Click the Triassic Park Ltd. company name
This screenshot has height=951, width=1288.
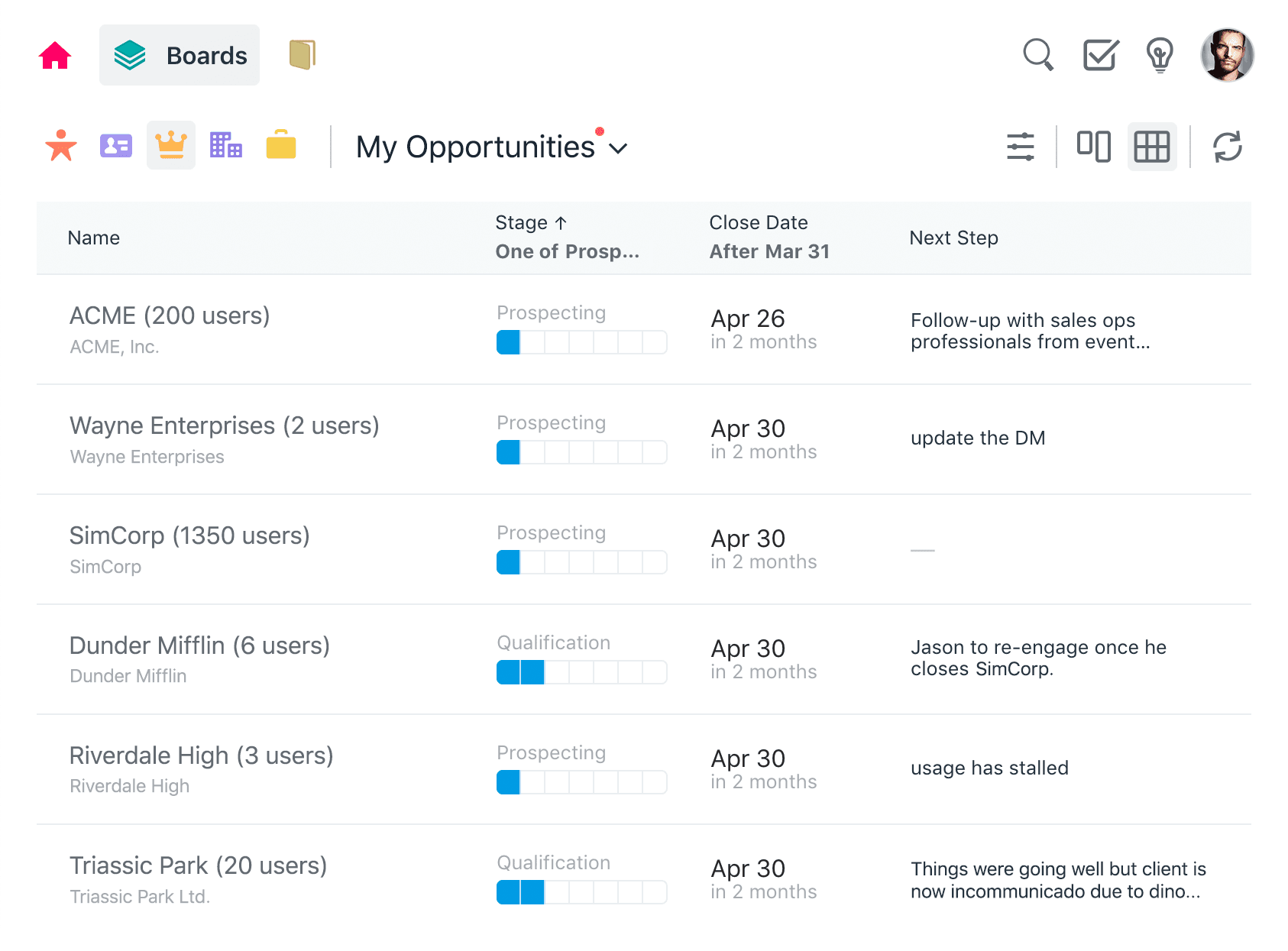click(x=140, y=897)
